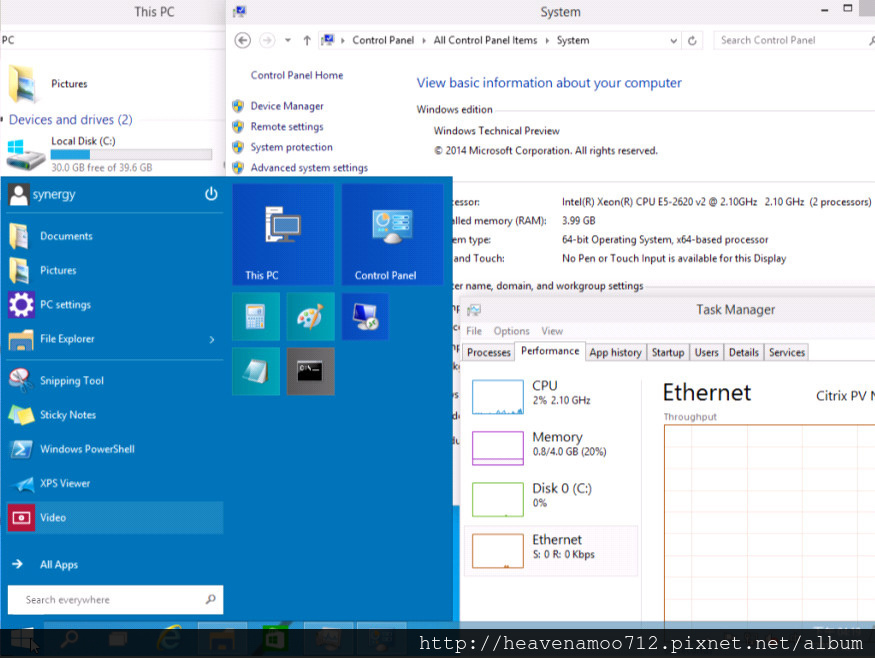875x658 pixels.
Task: Open Device Manager from the System sidebar
Action: pyautogui.click(x=287, y=106)
